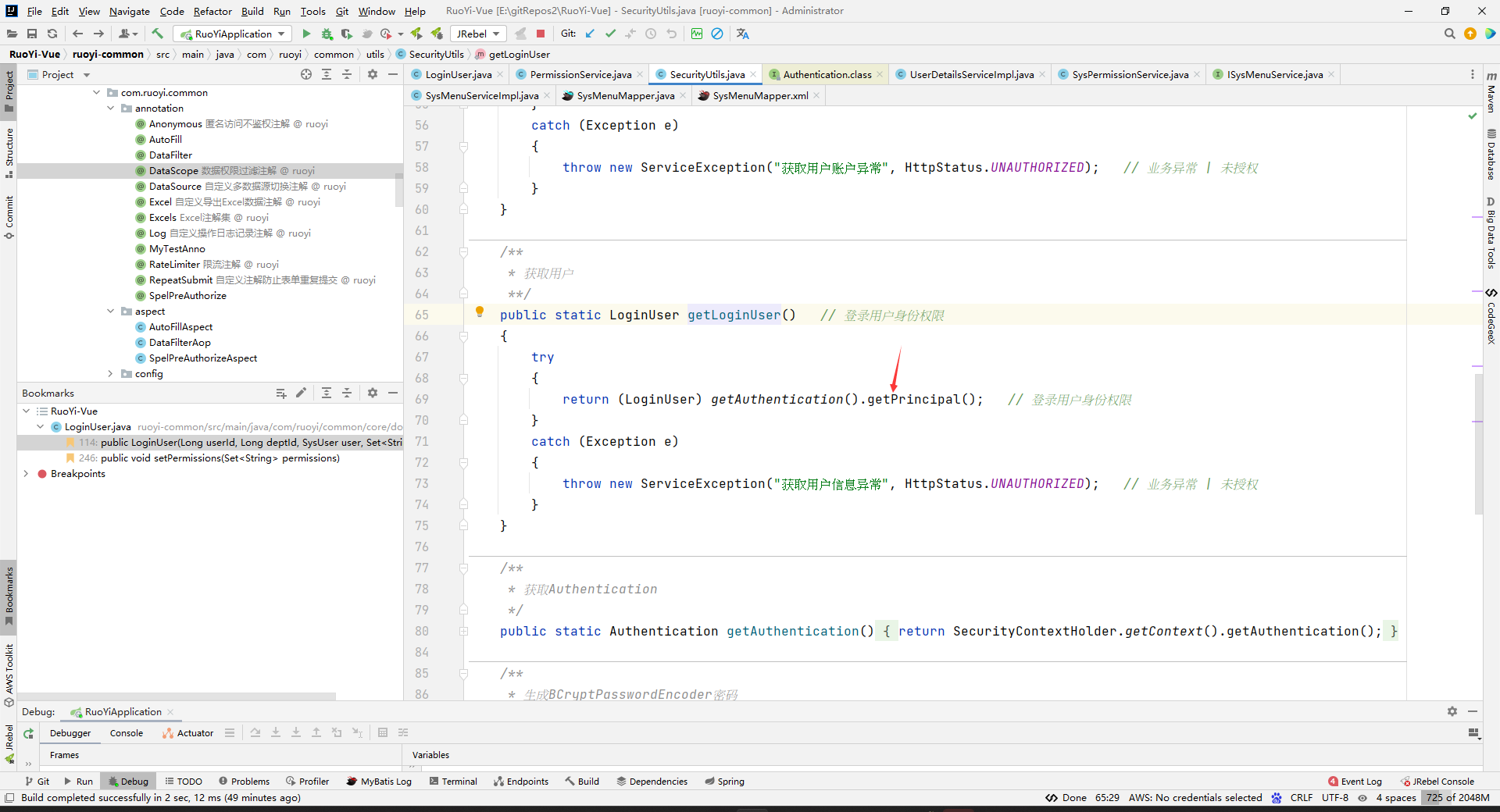Click the yellow lightbulb on line 65
The image size is (1500, 812).
click(480, 312)
